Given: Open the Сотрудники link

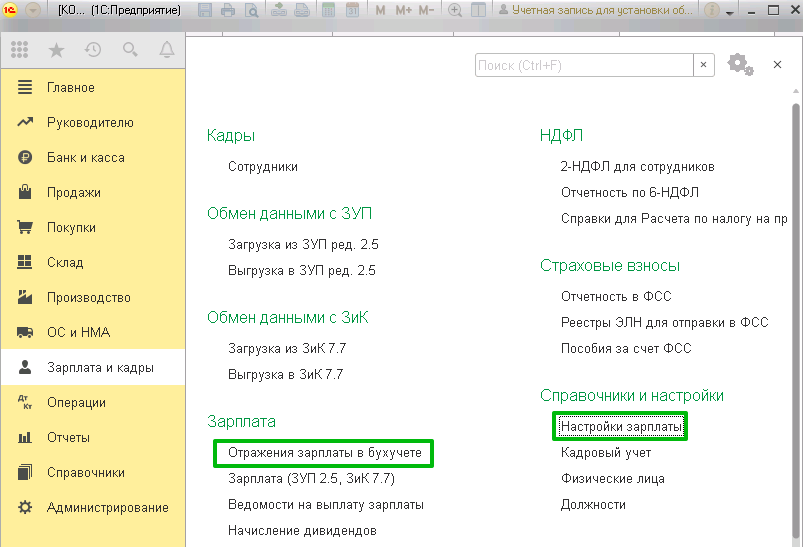Looking at the screenshot, I should pos(263,166).
